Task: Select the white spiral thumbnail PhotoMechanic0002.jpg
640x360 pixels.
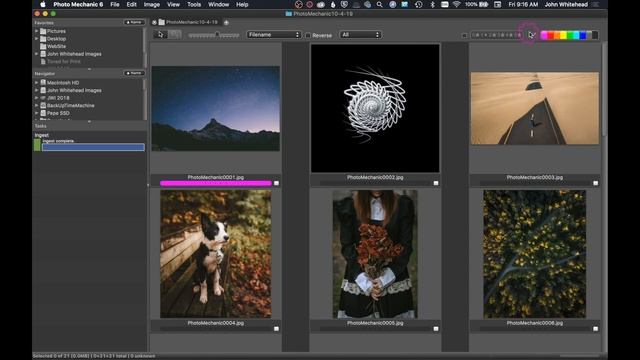Action: pos(375,108)
